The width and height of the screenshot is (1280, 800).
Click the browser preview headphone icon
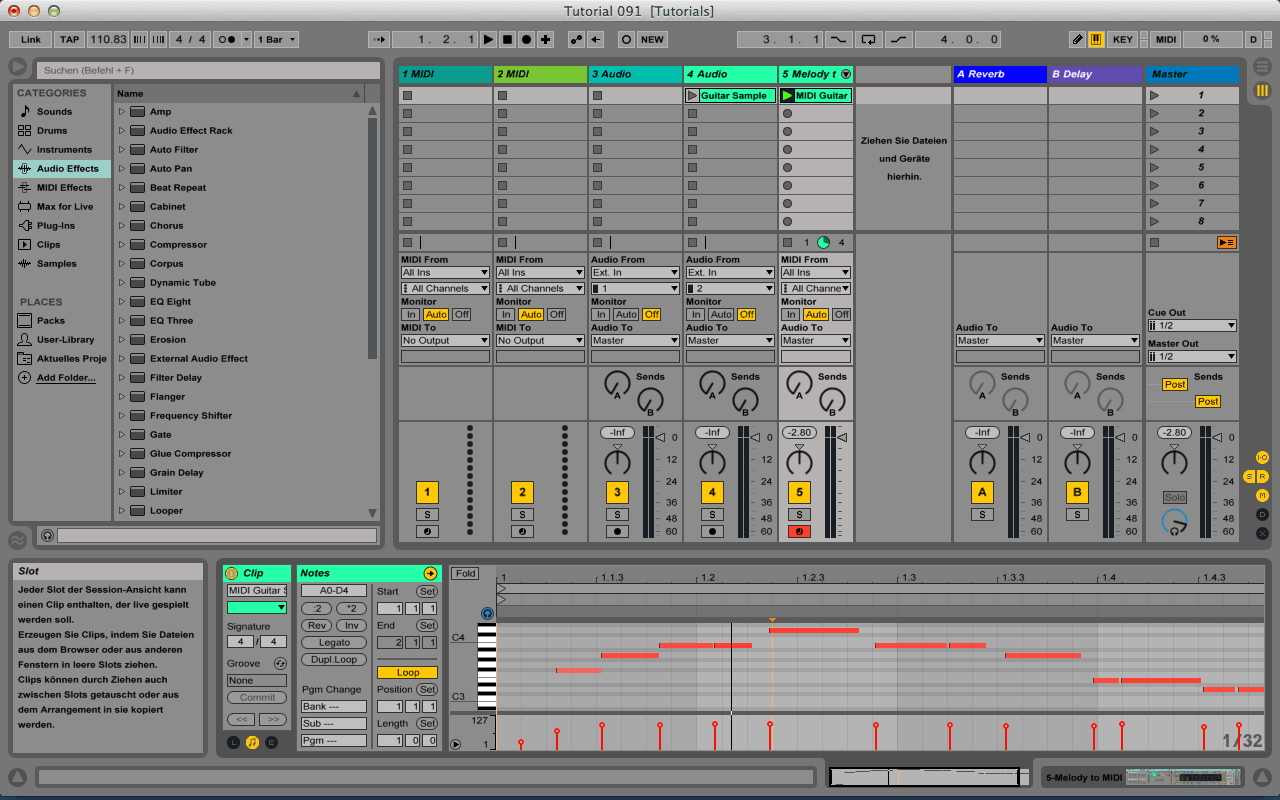point(47,536)
